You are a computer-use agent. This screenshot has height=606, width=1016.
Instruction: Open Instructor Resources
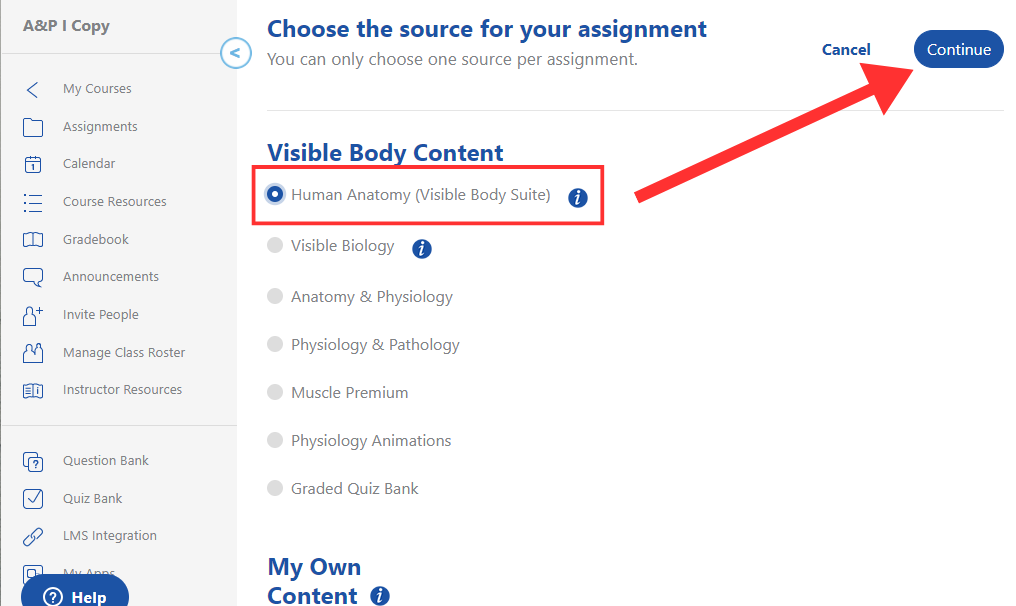click(121, 389)
